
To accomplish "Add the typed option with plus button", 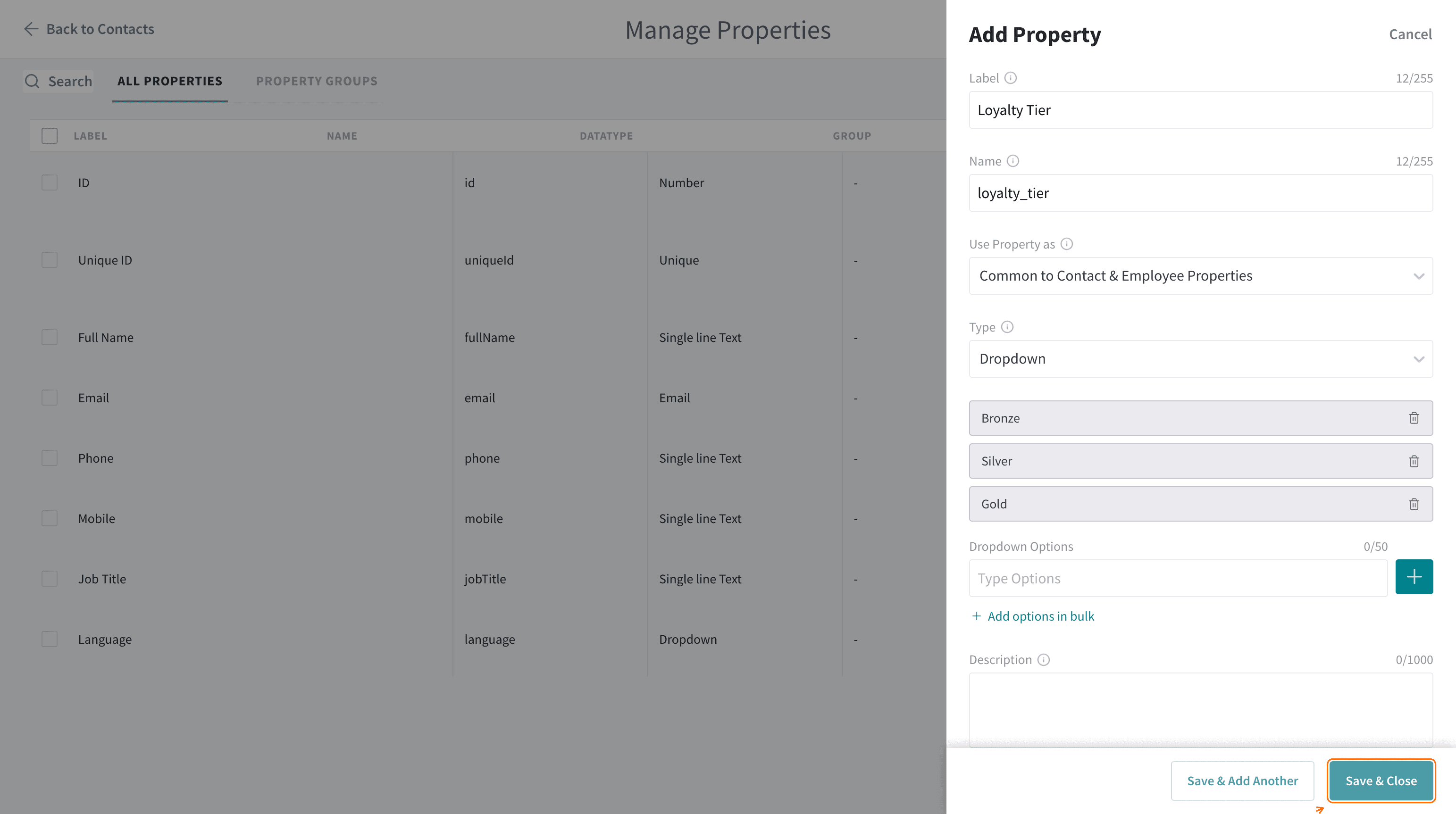I will point(1414,577).
